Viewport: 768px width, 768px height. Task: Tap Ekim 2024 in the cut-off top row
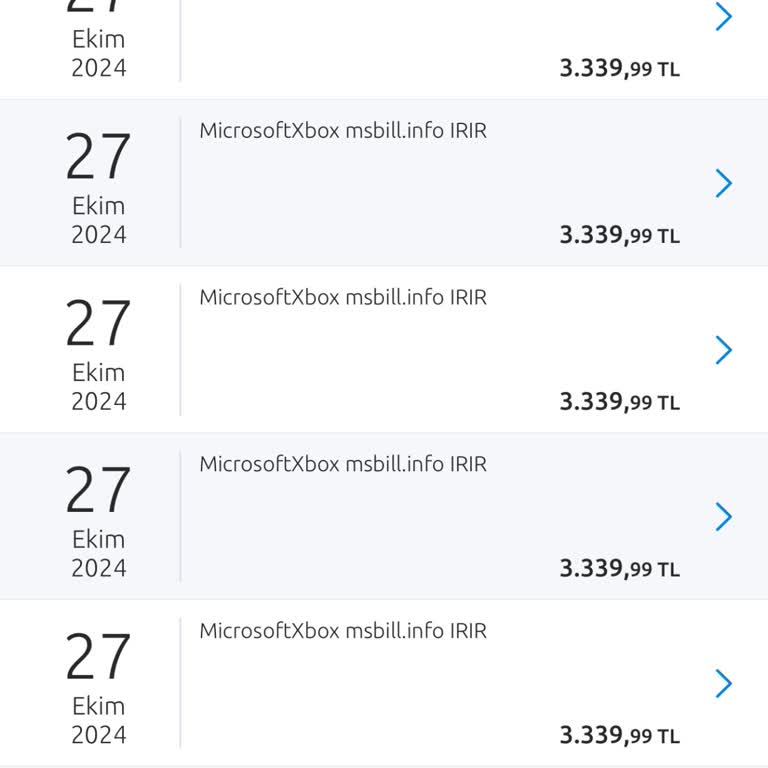98,54
